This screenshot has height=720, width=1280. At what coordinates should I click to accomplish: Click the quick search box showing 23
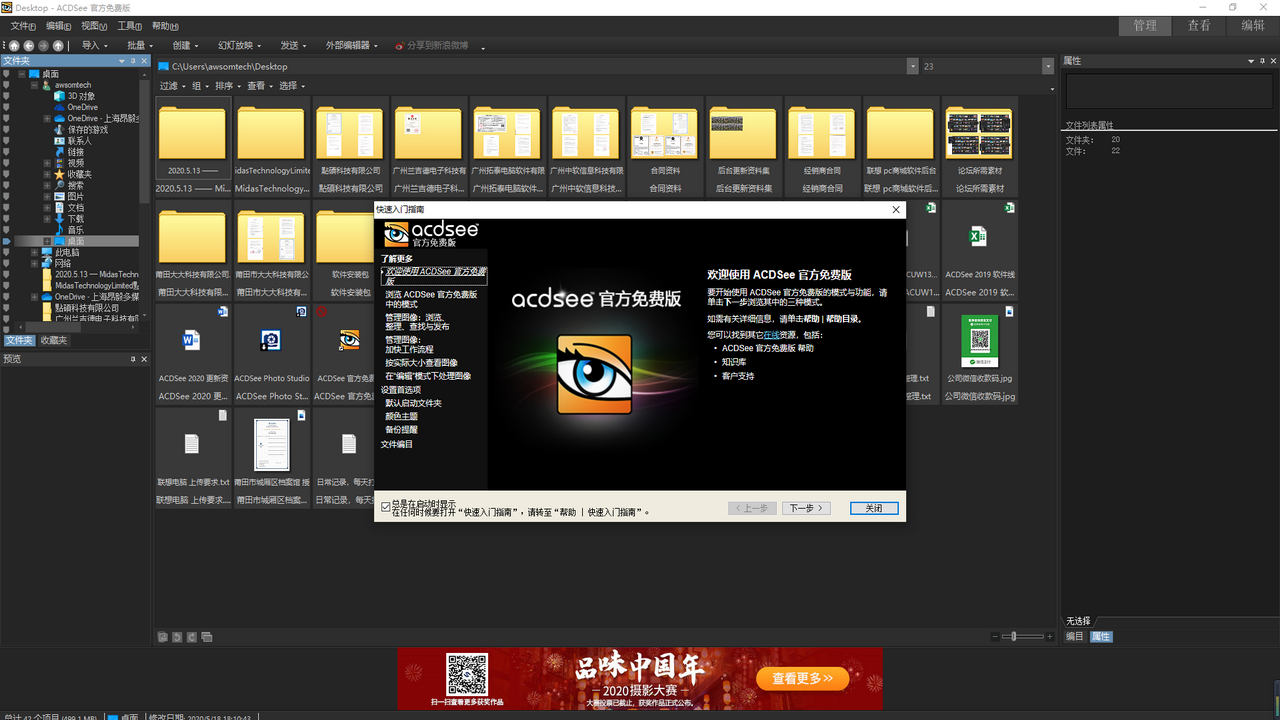click(980, 66)
